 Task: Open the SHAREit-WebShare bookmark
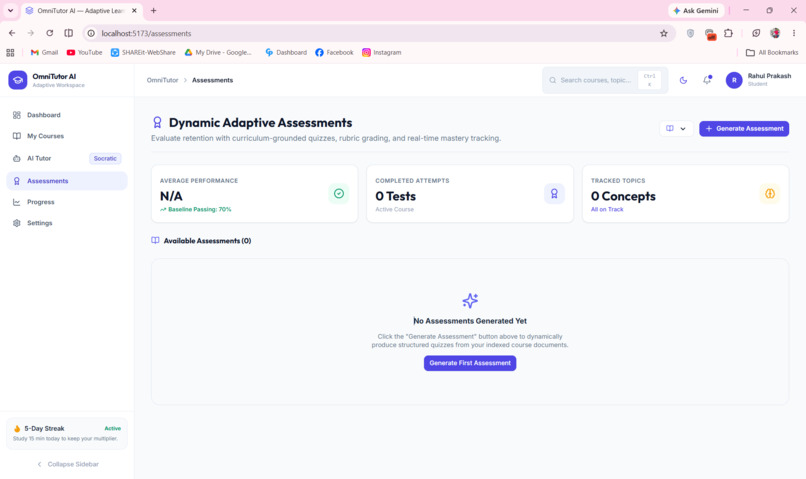[143, 52]
